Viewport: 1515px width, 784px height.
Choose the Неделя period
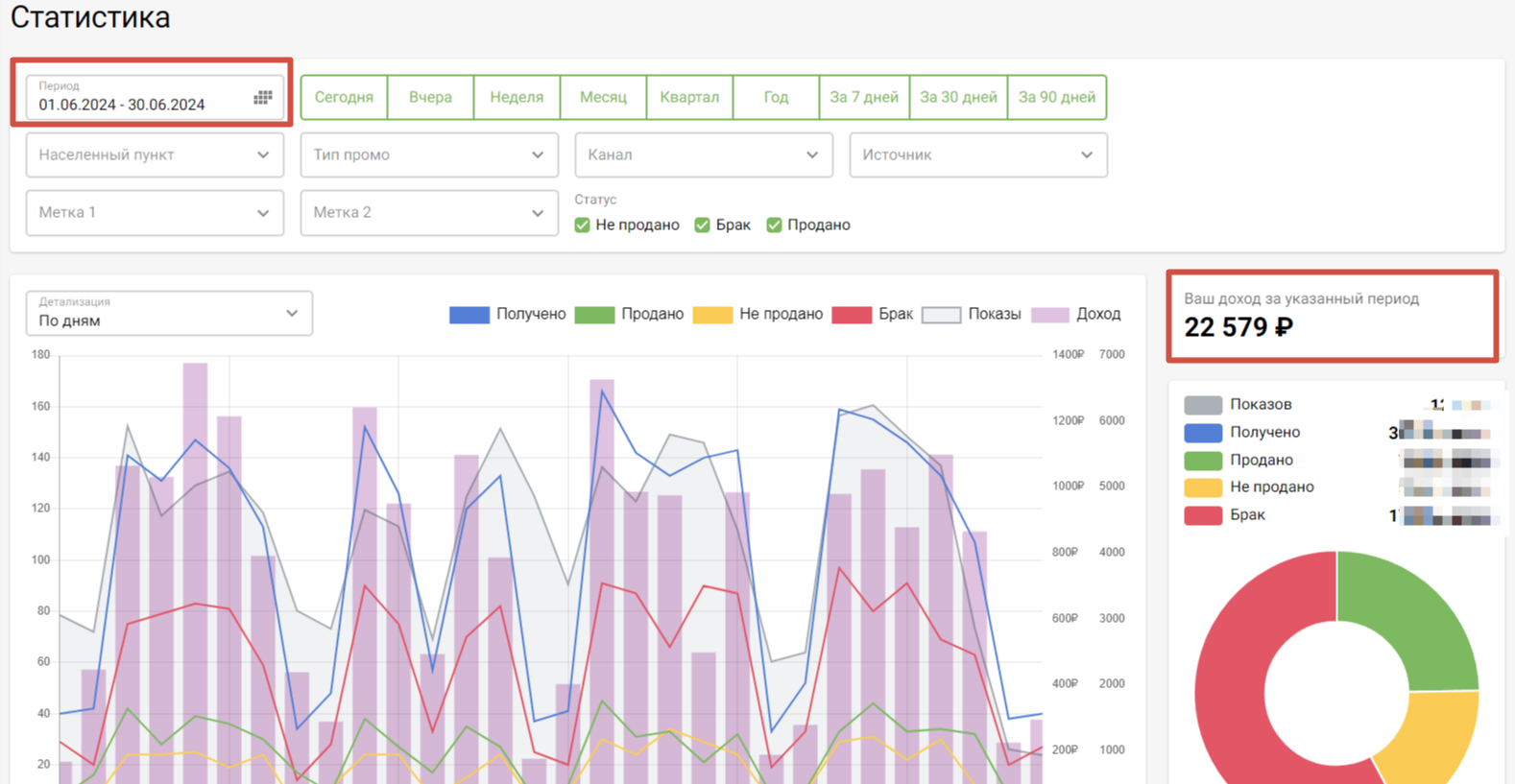(517, 97)
